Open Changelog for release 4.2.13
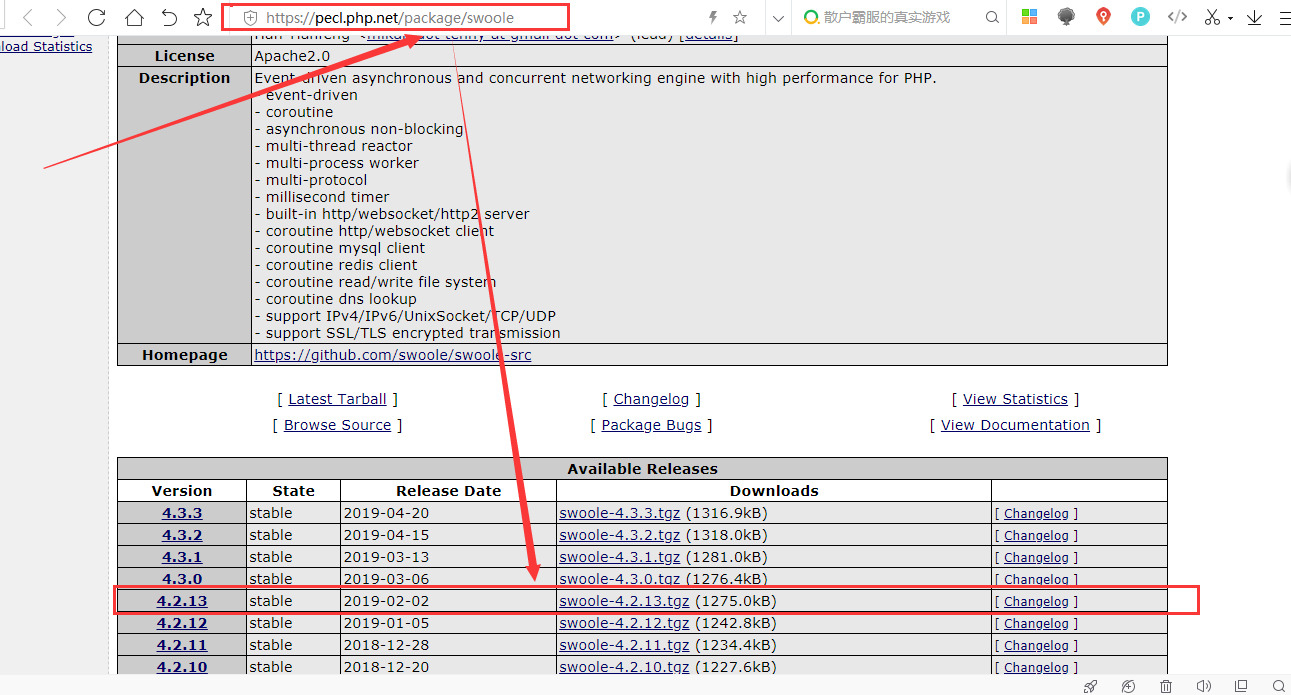1291x695 pixels. [x=1036, y=602]
